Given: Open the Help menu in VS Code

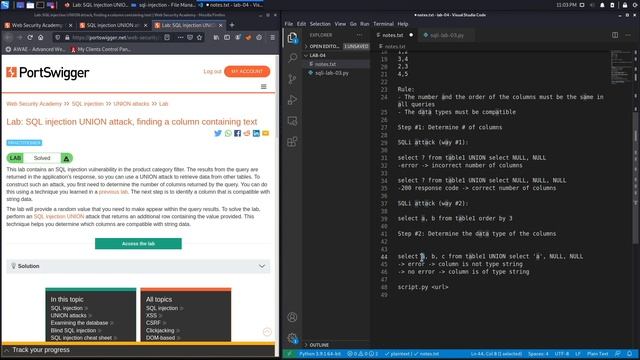Looking at the screenshot, I should pos(402,24).
